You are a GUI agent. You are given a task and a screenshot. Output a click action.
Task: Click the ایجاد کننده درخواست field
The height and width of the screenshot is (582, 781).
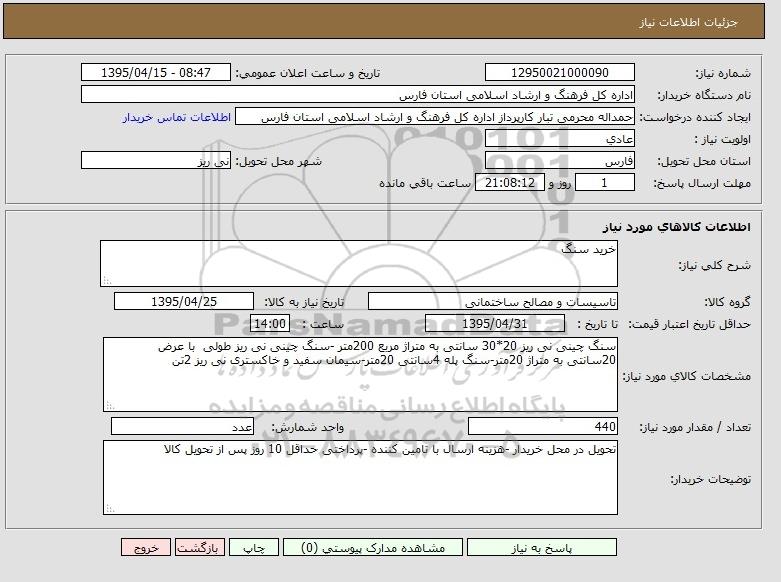coord(435,117)
